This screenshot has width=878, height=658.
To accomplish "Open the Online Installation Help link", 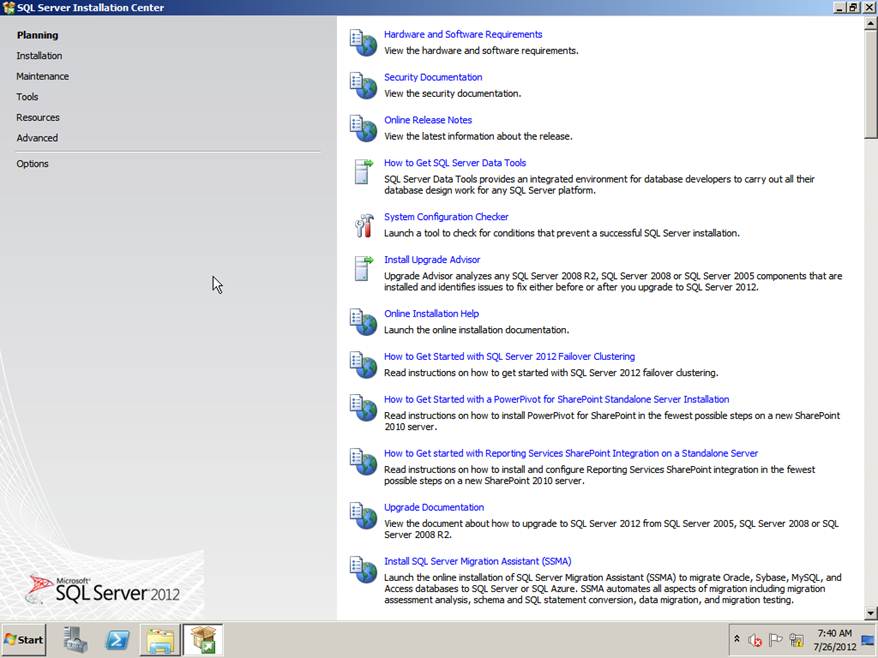I will [x=431, y=314].
